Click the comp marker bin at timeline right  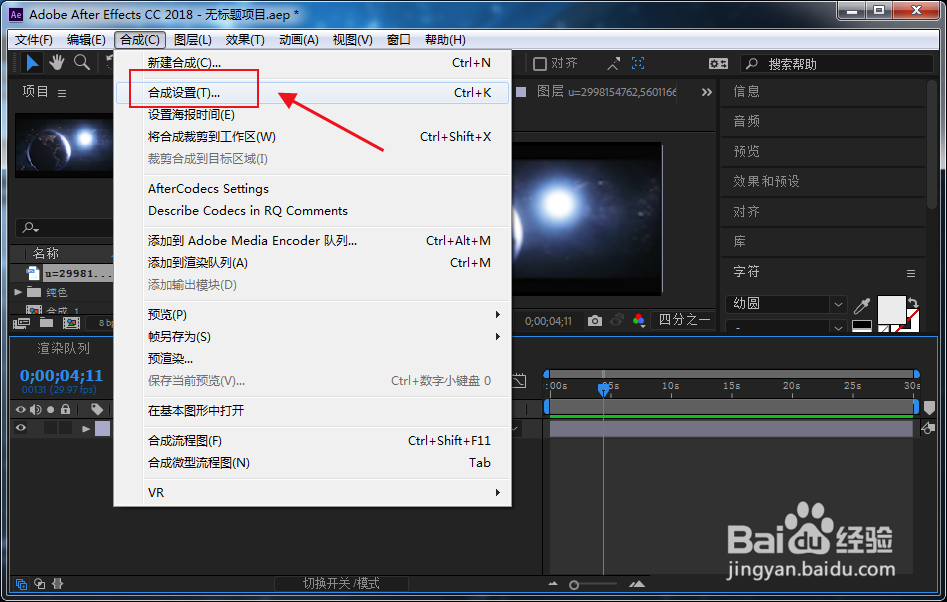(929, 408)
